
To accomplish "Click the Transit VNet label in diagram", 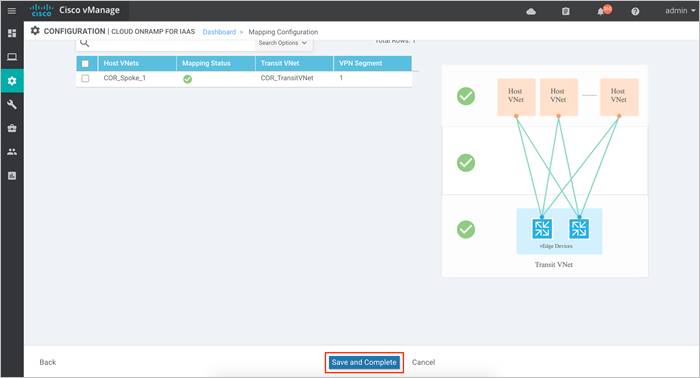I will point(554,265).
